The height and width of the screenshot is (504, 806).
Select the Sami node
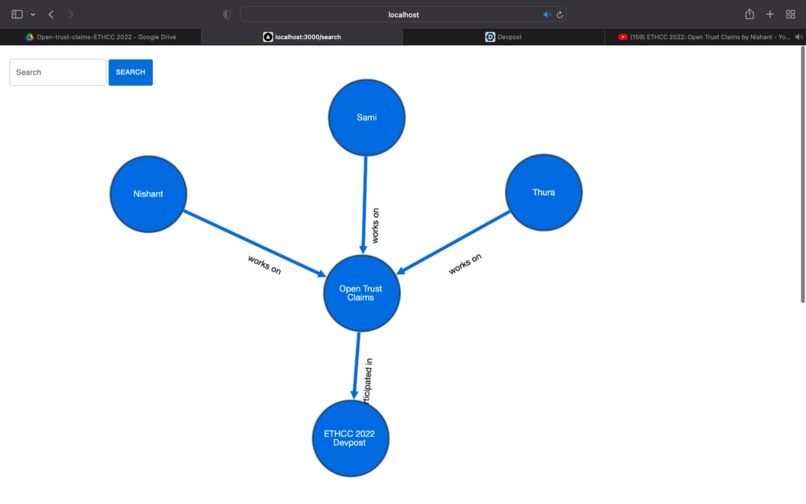coord(367,117)
